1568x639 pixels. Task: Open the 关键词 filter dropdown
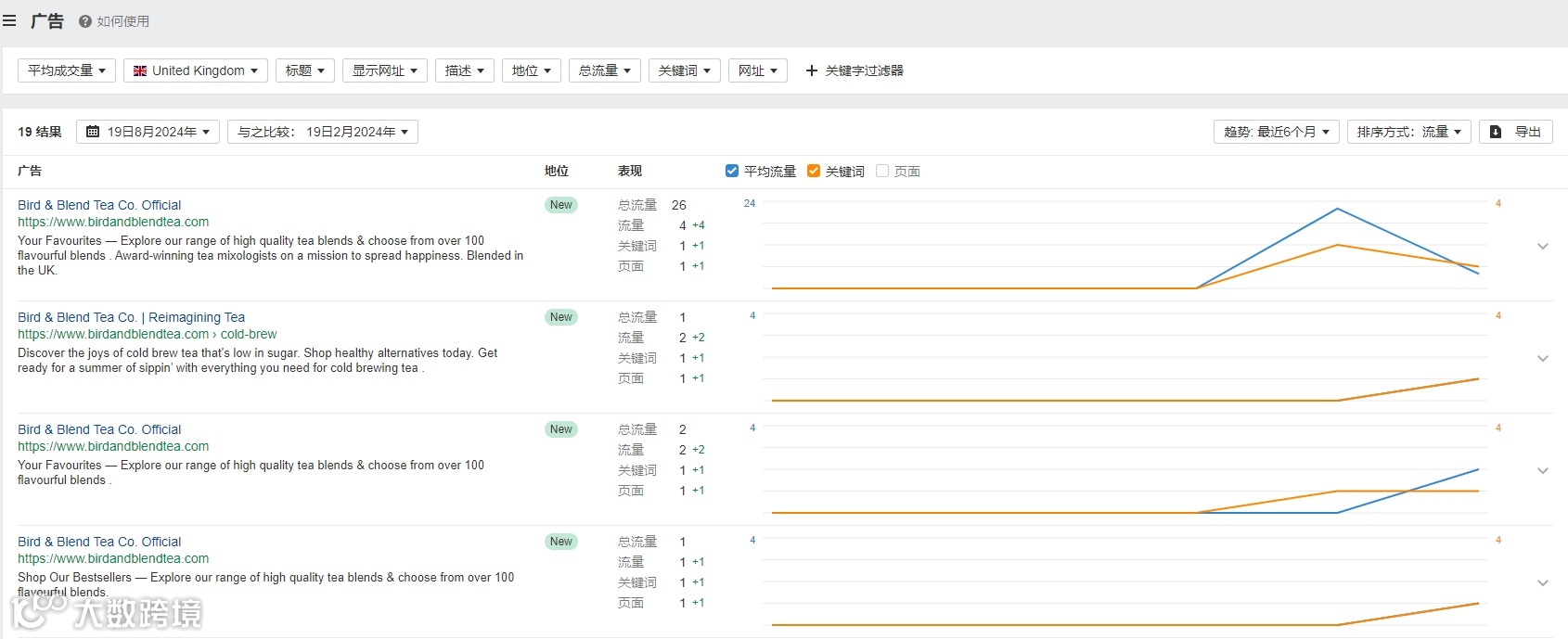point(685,70)
